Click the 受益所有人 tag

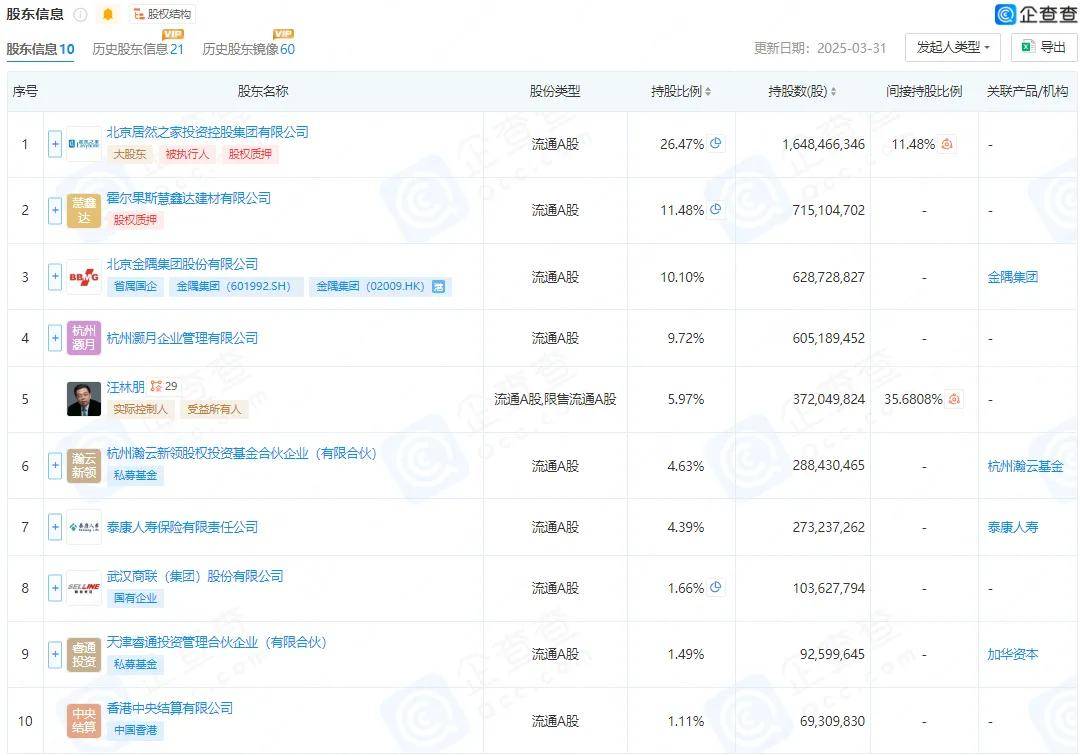[x=214, y=410]
